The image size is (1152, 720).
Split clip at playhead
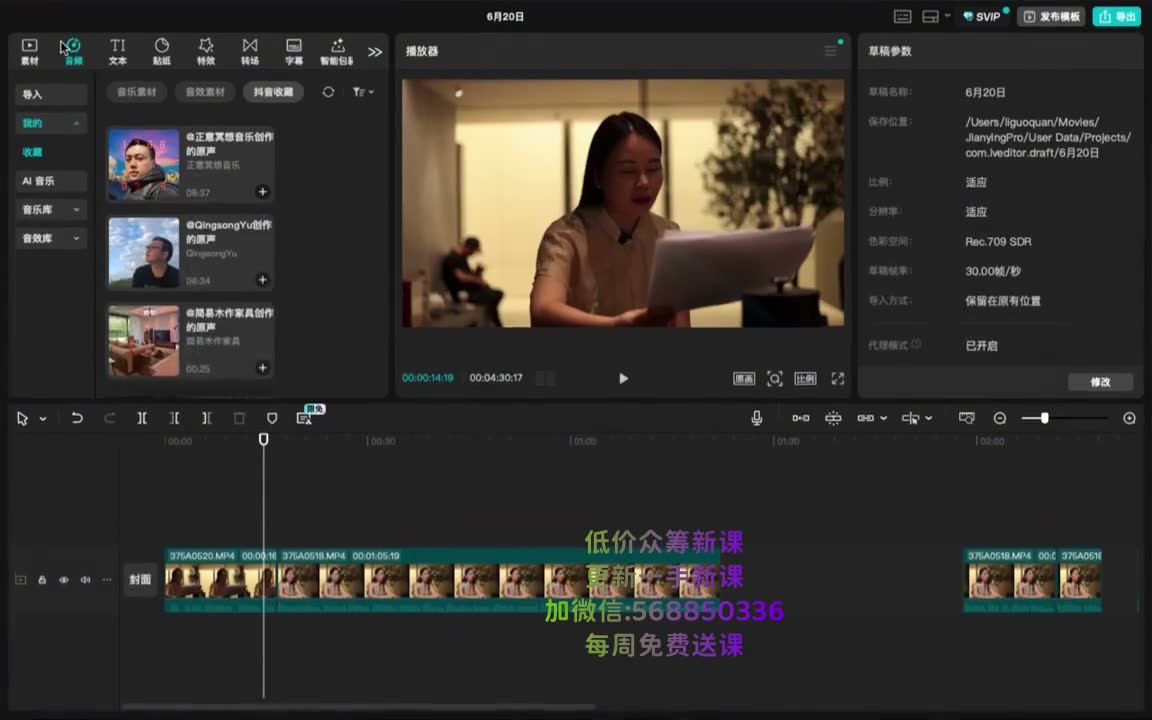tap(142, 418)
